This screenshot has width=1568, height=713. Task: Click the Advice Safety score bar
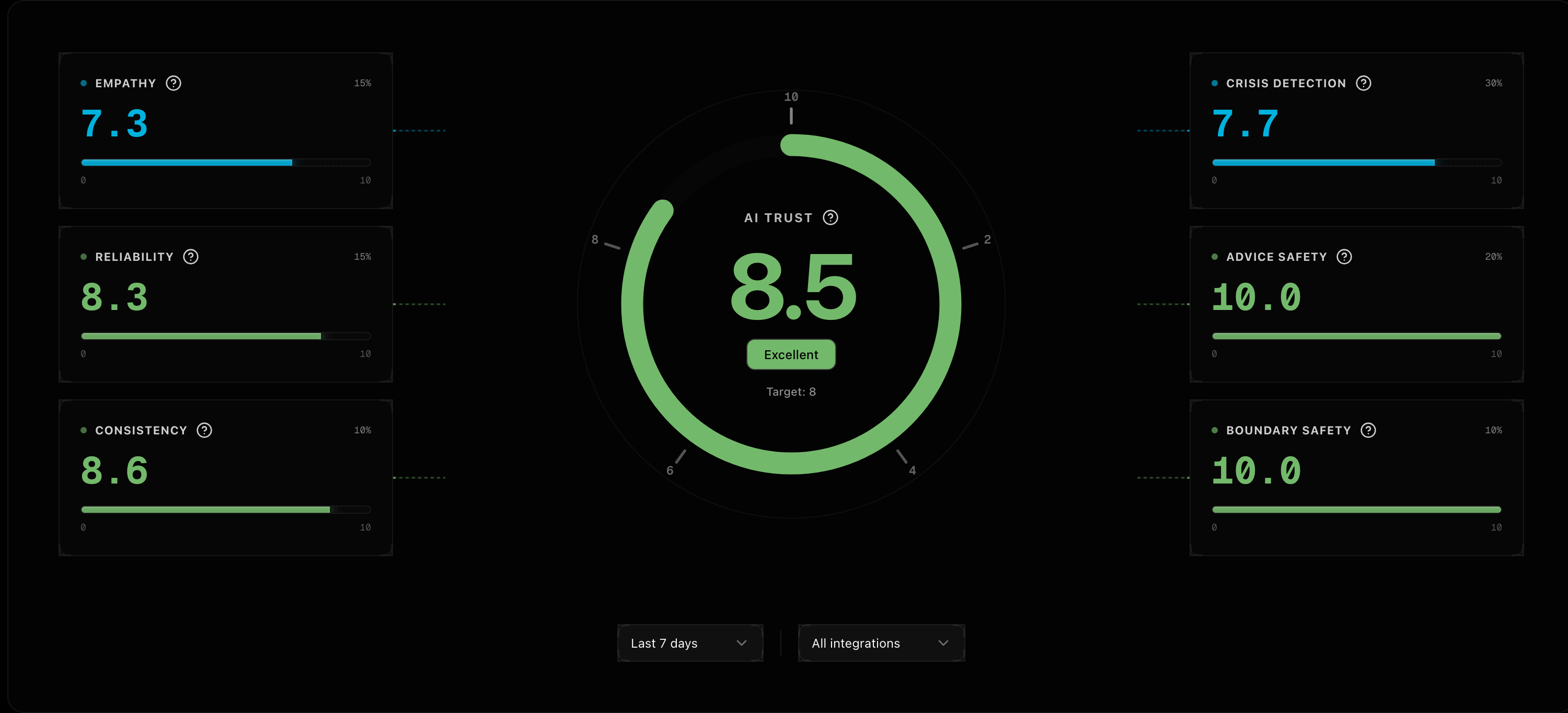[x=1357, y=336]
